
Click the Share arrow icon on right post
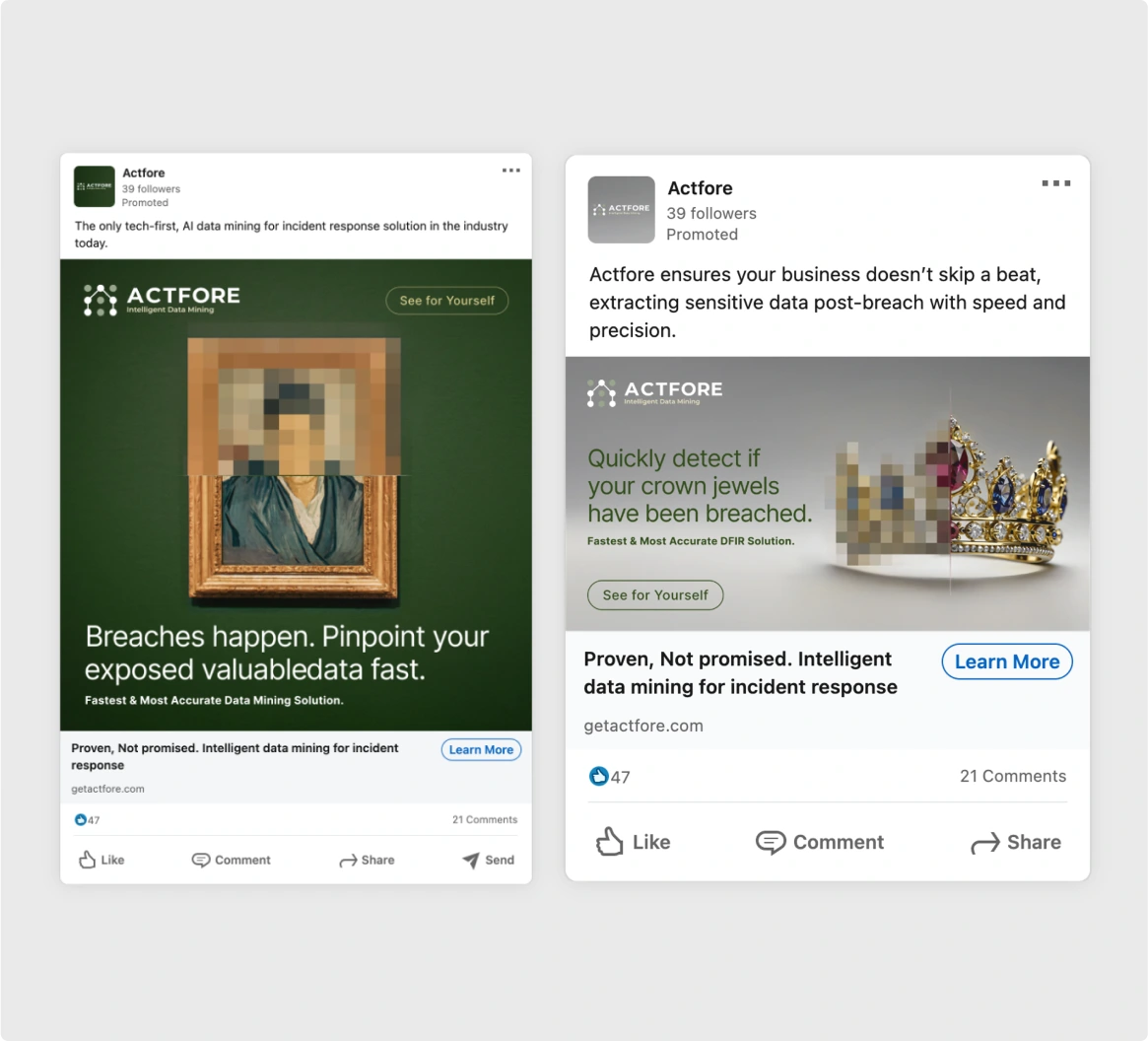pos(984,843)
